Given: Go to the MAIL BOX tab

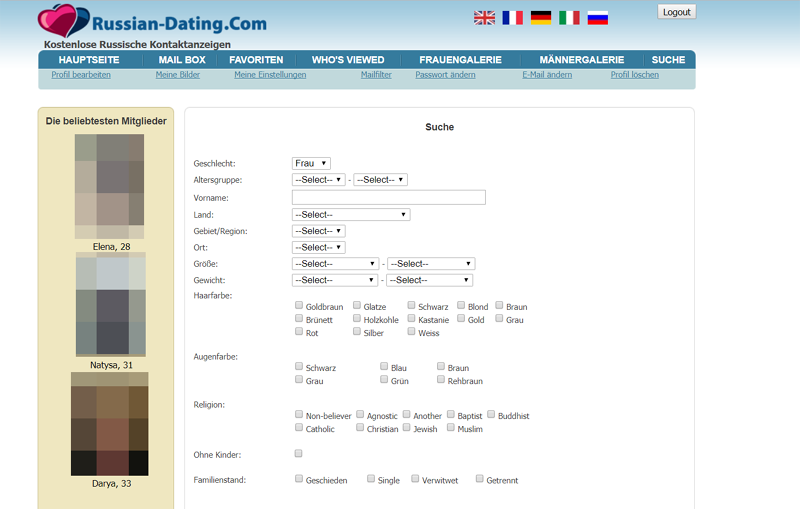Looking at the screenshot, I should click(182, 60).
